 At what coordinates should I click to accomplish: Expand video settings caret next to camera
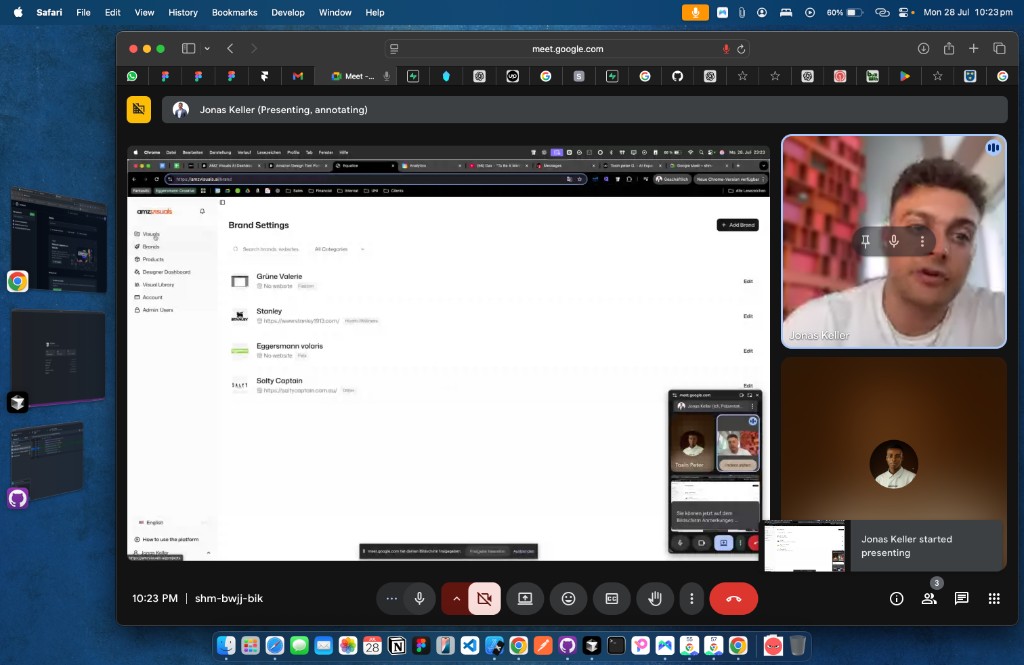[456, 598]
